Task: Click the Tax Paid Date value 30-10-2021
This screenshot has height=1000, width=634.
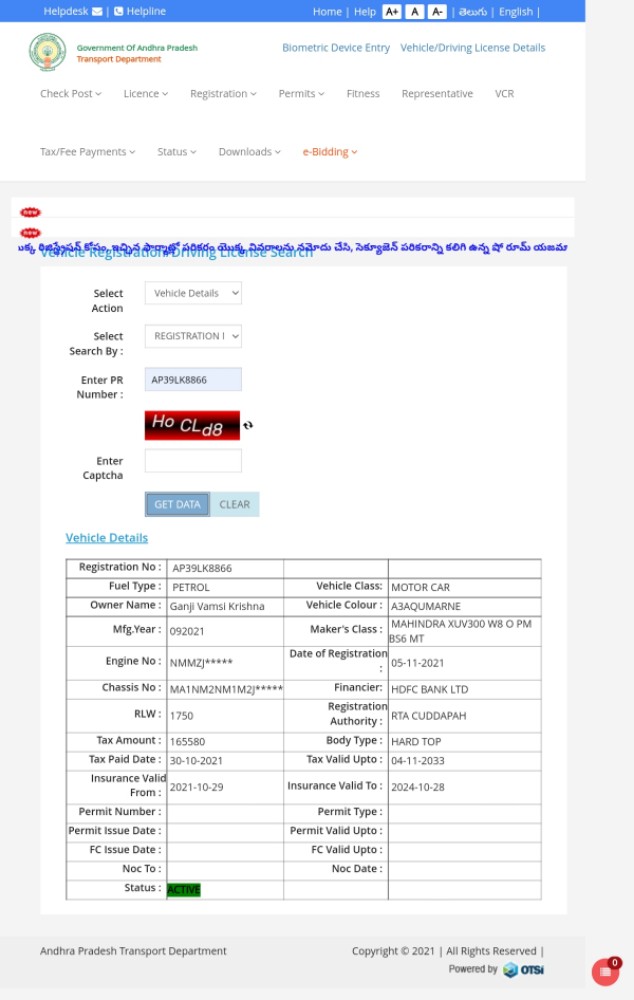Action: (x=196, y=761)
